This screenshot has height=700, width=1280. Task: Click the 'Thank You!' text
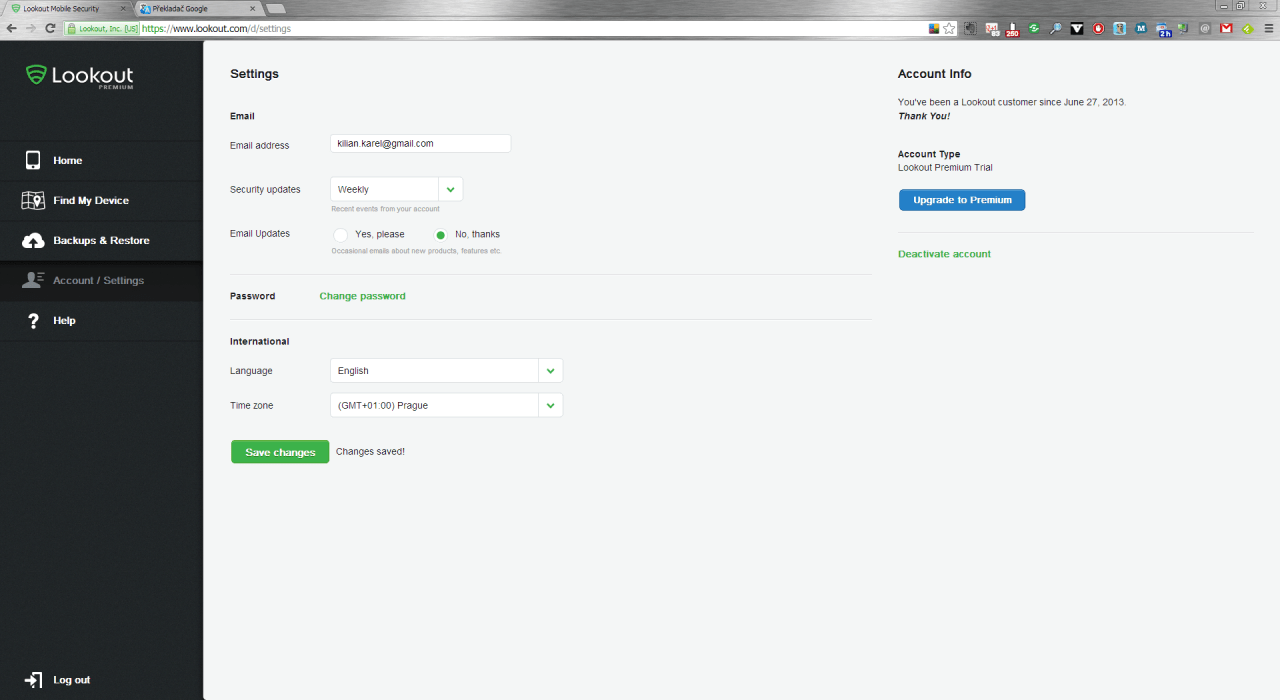point(924,116)
